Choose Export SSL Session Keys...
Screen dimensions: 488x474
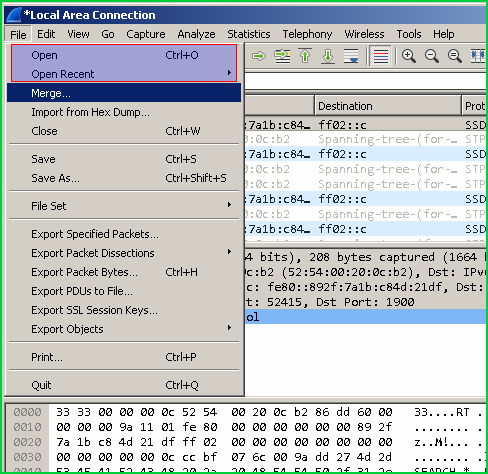(x=124, y=310)
